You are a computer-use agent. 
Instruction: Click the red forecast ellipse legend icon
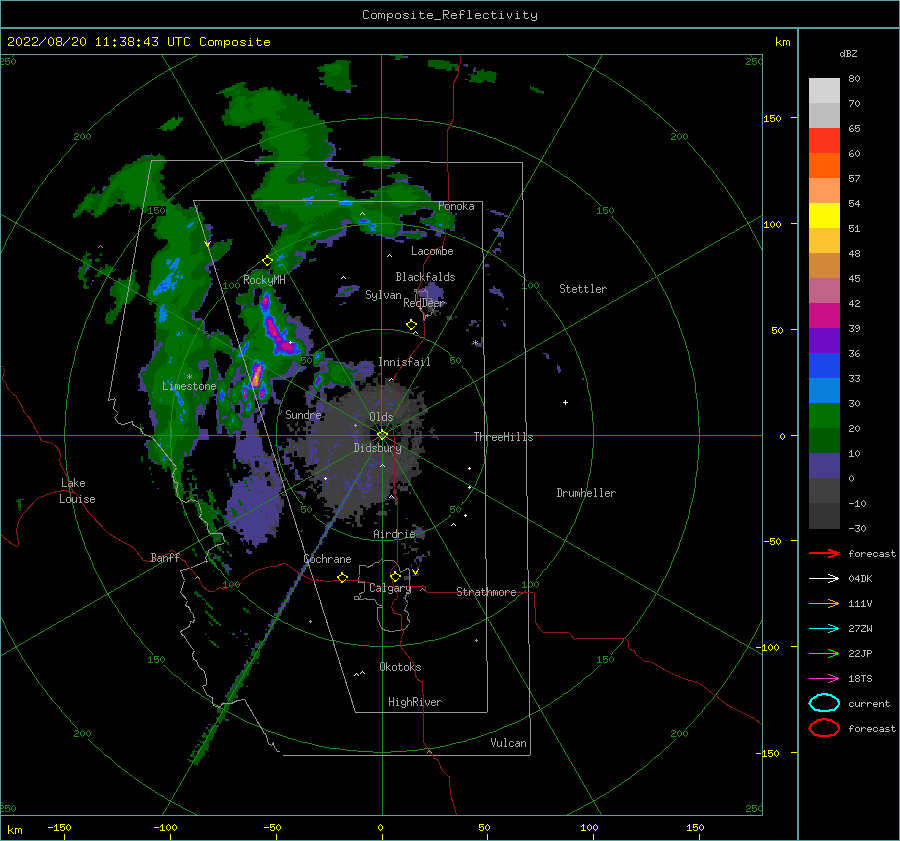point(824,728)
